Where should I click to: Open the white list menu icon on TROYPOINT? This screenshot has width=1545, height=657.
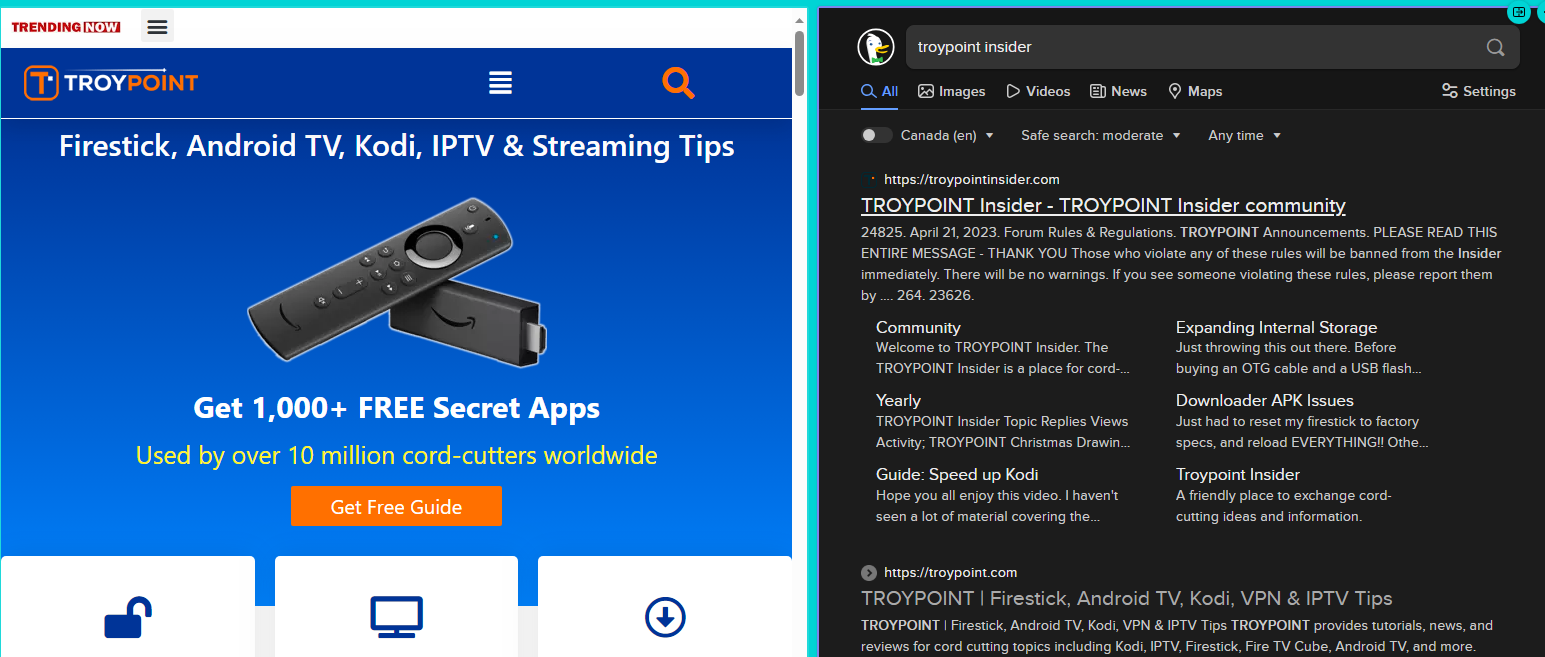pos(500,83)
